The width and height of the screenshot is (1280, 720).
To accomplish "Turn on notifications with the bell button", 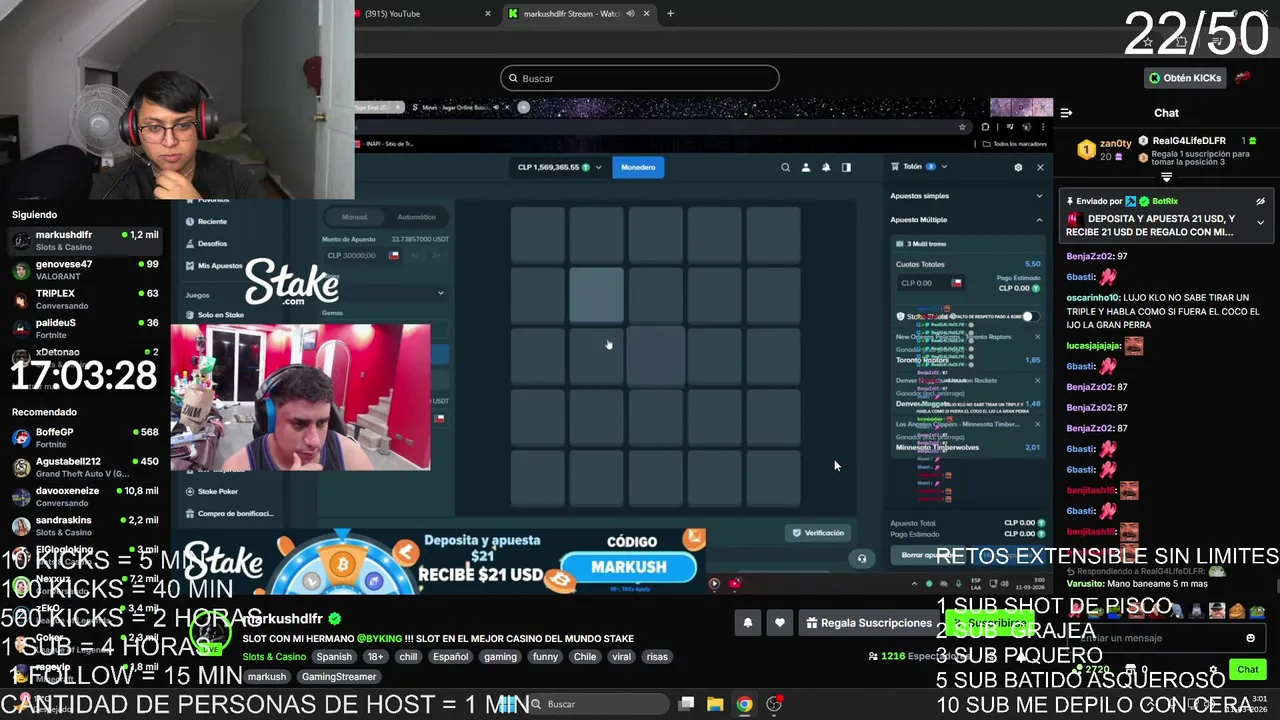I will pyautogui.click(x=747, y=623).
